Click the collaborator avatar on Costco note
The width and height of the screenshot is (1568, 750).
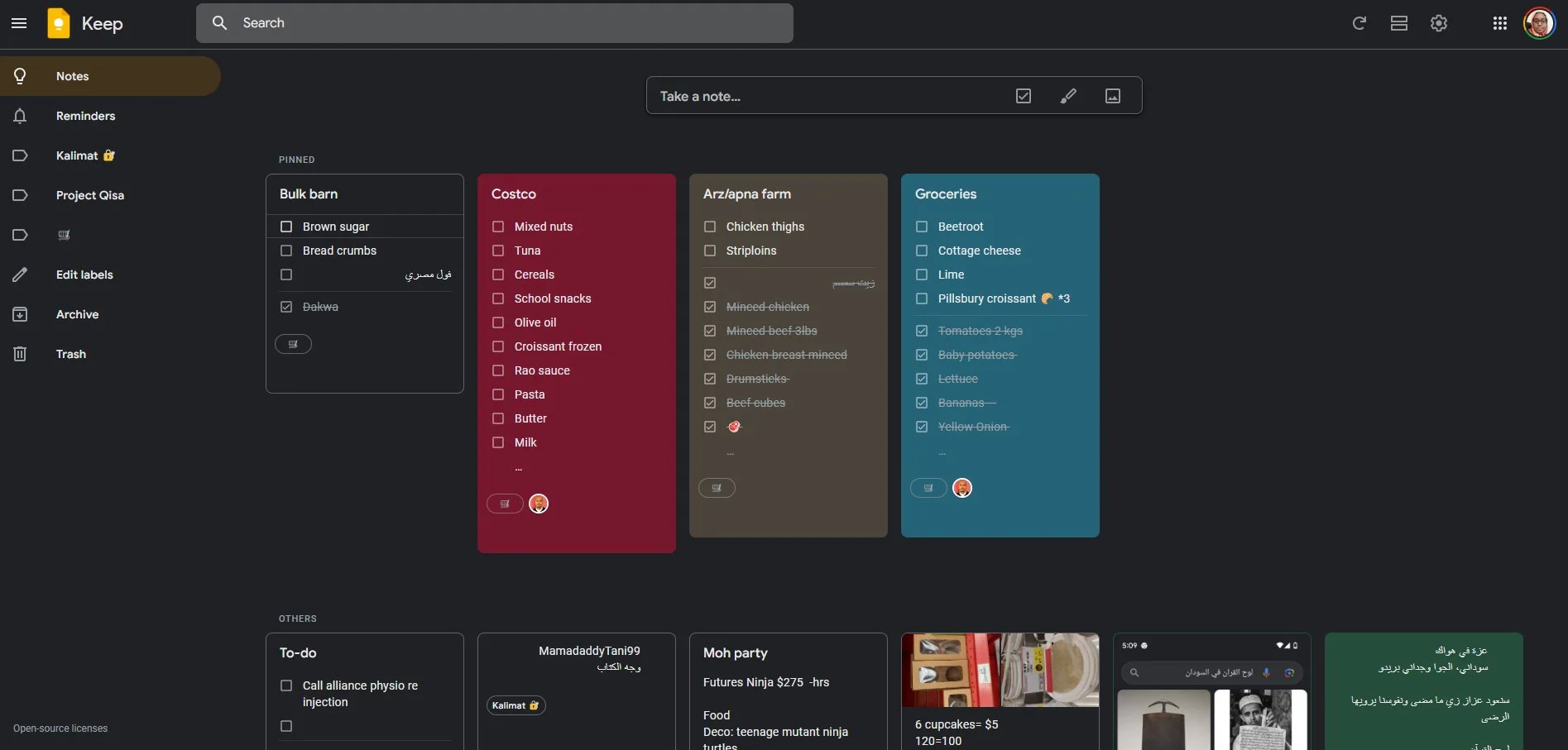(x=539, y=504)
